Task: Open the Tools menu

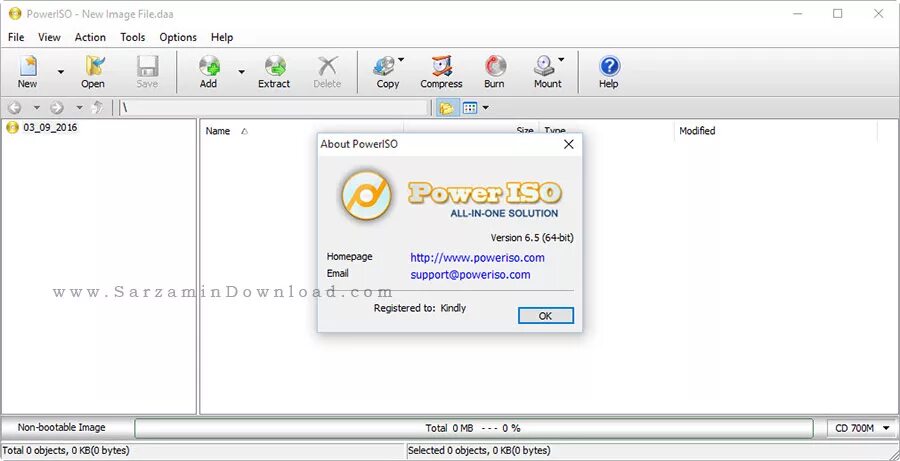Action: [133, 37]
